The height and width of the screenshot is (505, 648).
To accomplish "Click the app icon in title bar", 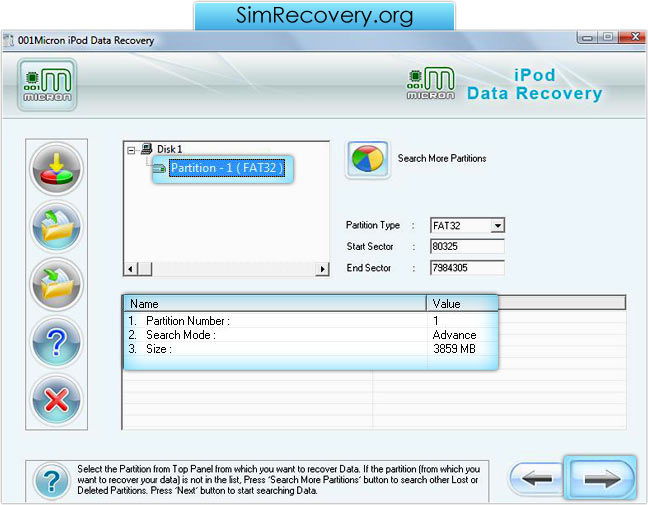I will click(x=8, y=40).
